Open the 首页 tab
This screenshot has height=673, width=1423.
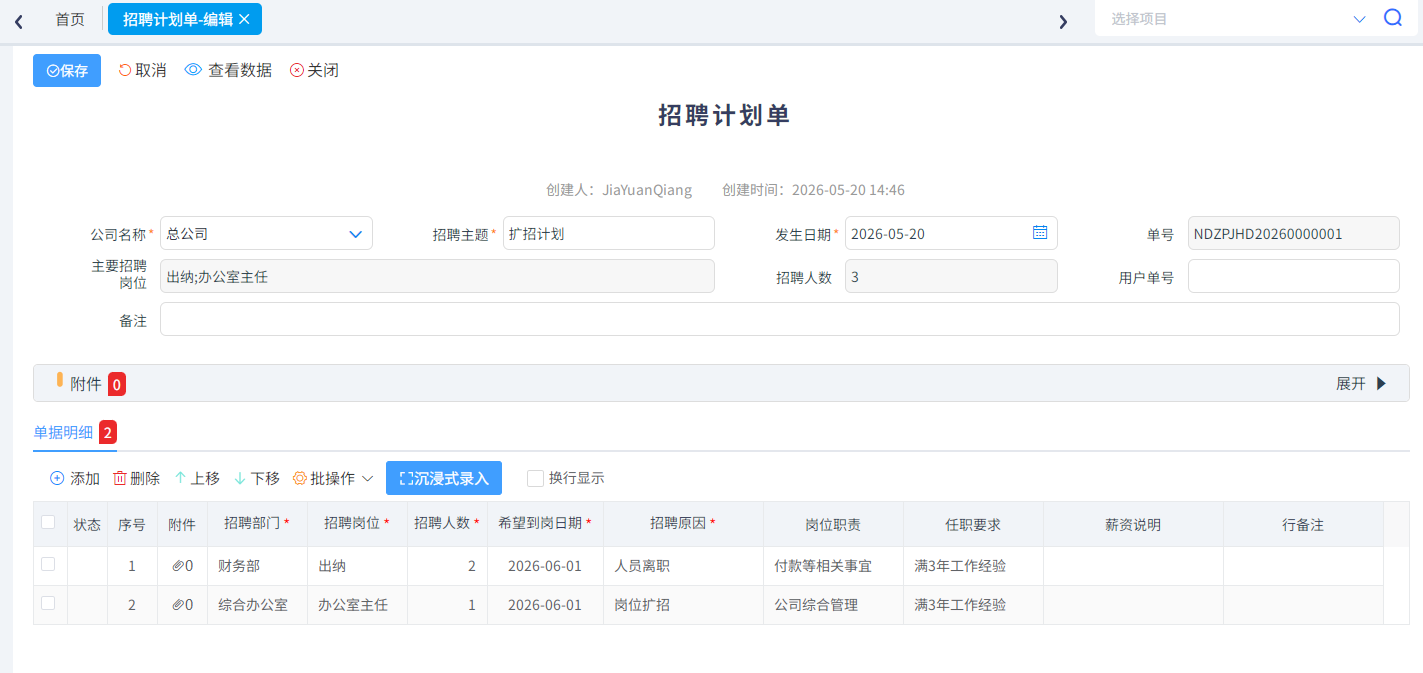[70, 19]
